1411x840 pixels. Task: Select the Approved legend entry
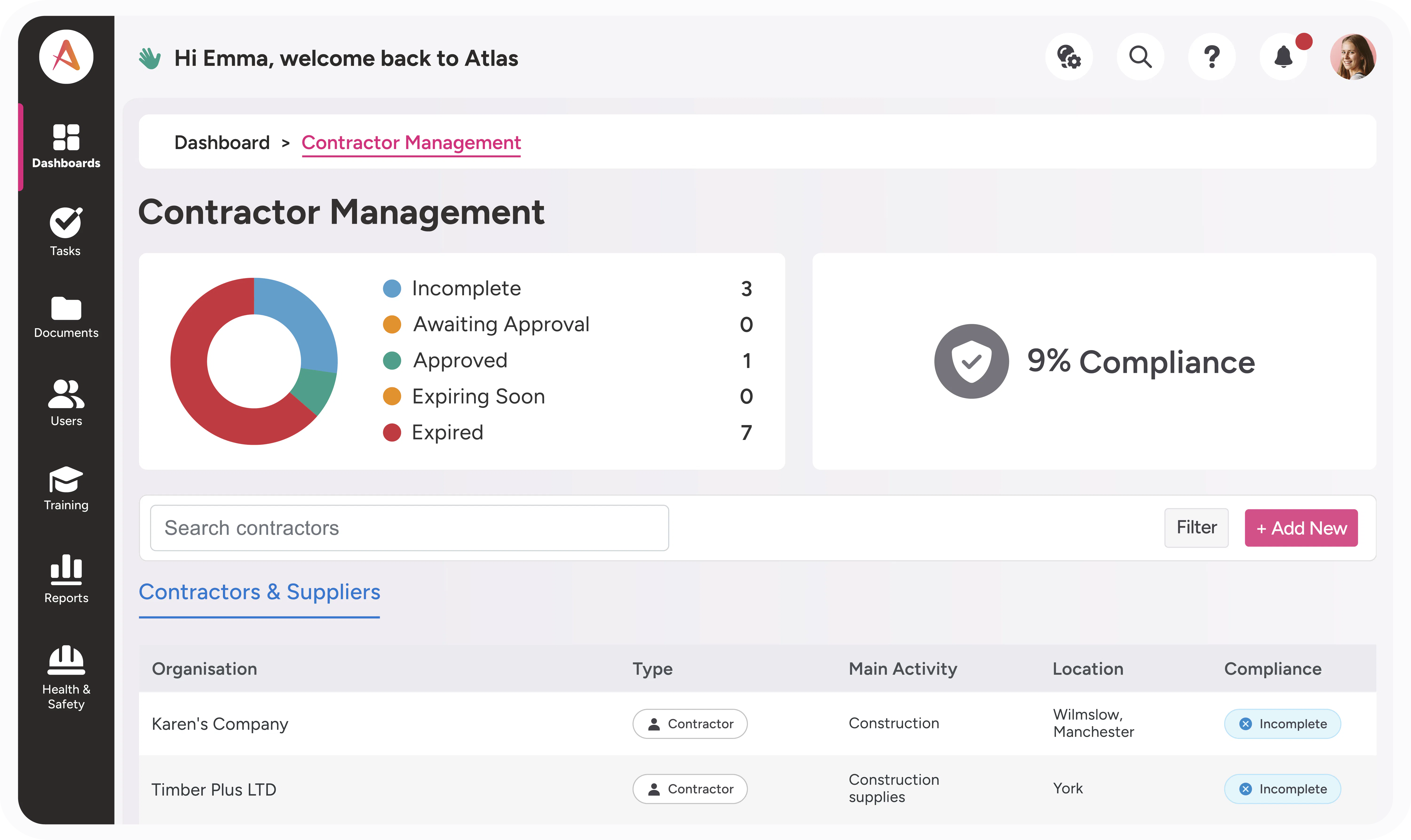568,361
